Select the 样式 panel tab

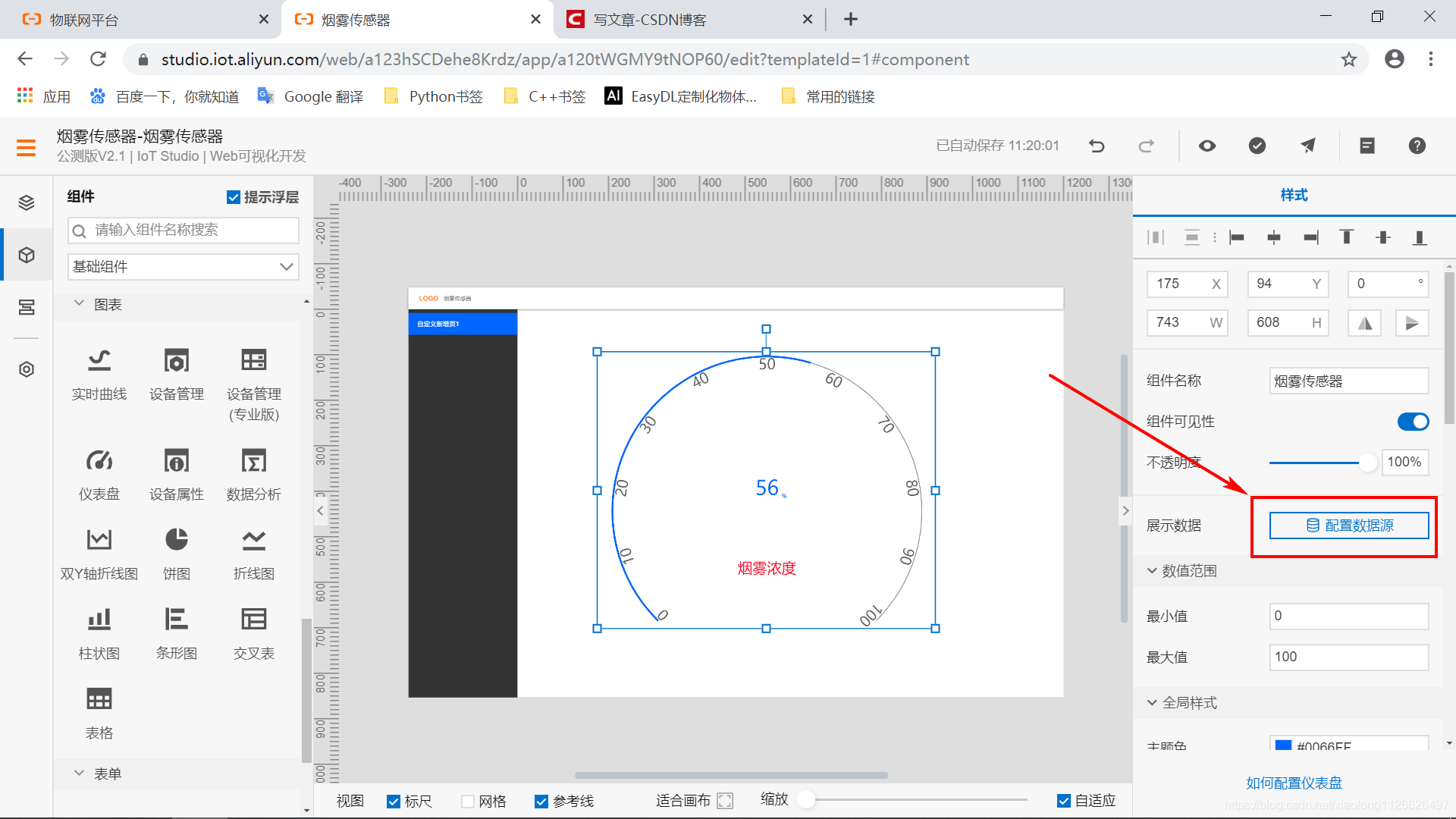point(1294,195)
